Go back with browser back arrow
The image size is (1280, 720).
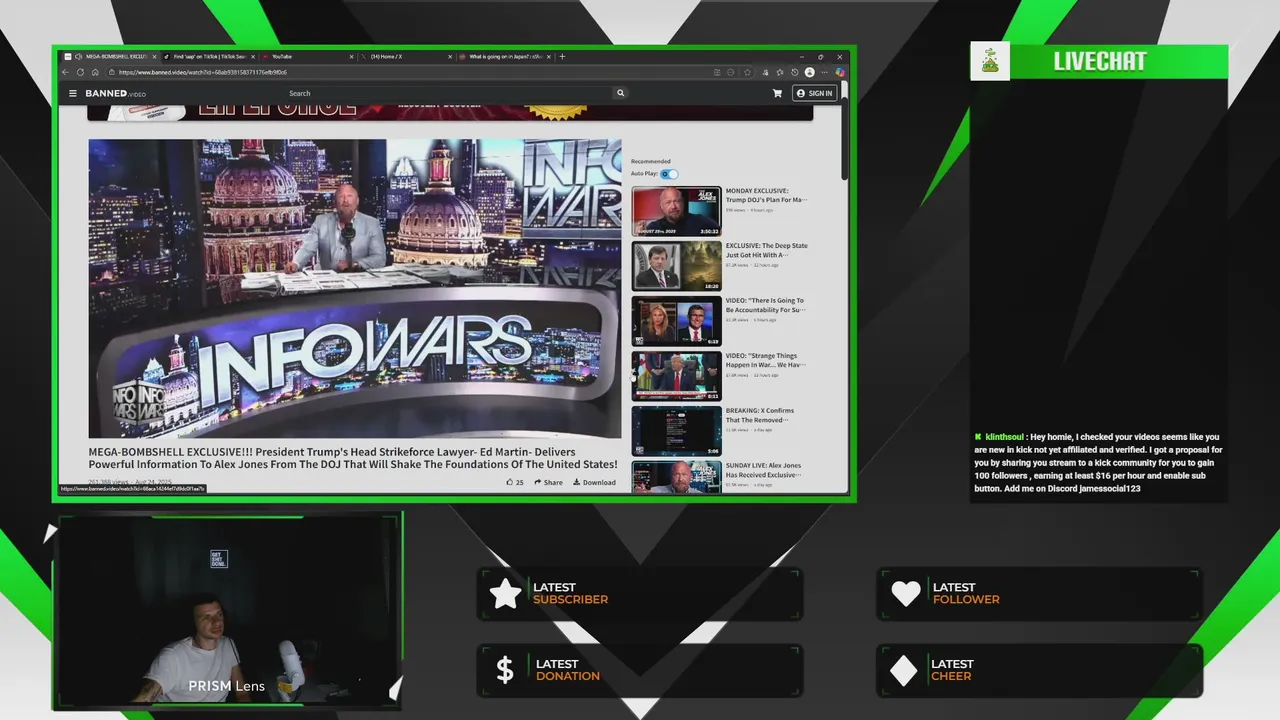tap(67, 72)
